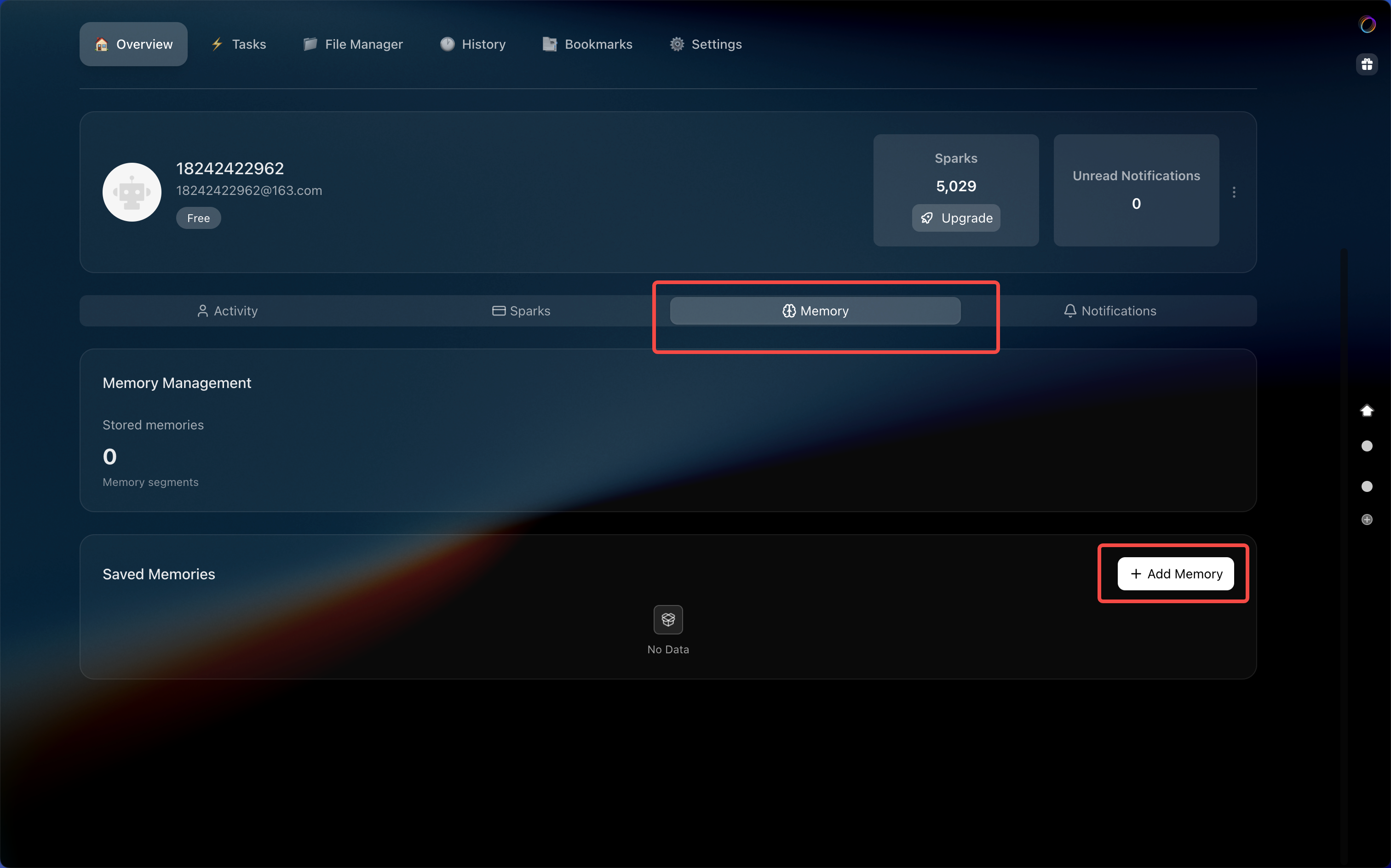Screen dimensions: 1391x868
Task: Switch to the Sparks tab
Action: point(521,311)
